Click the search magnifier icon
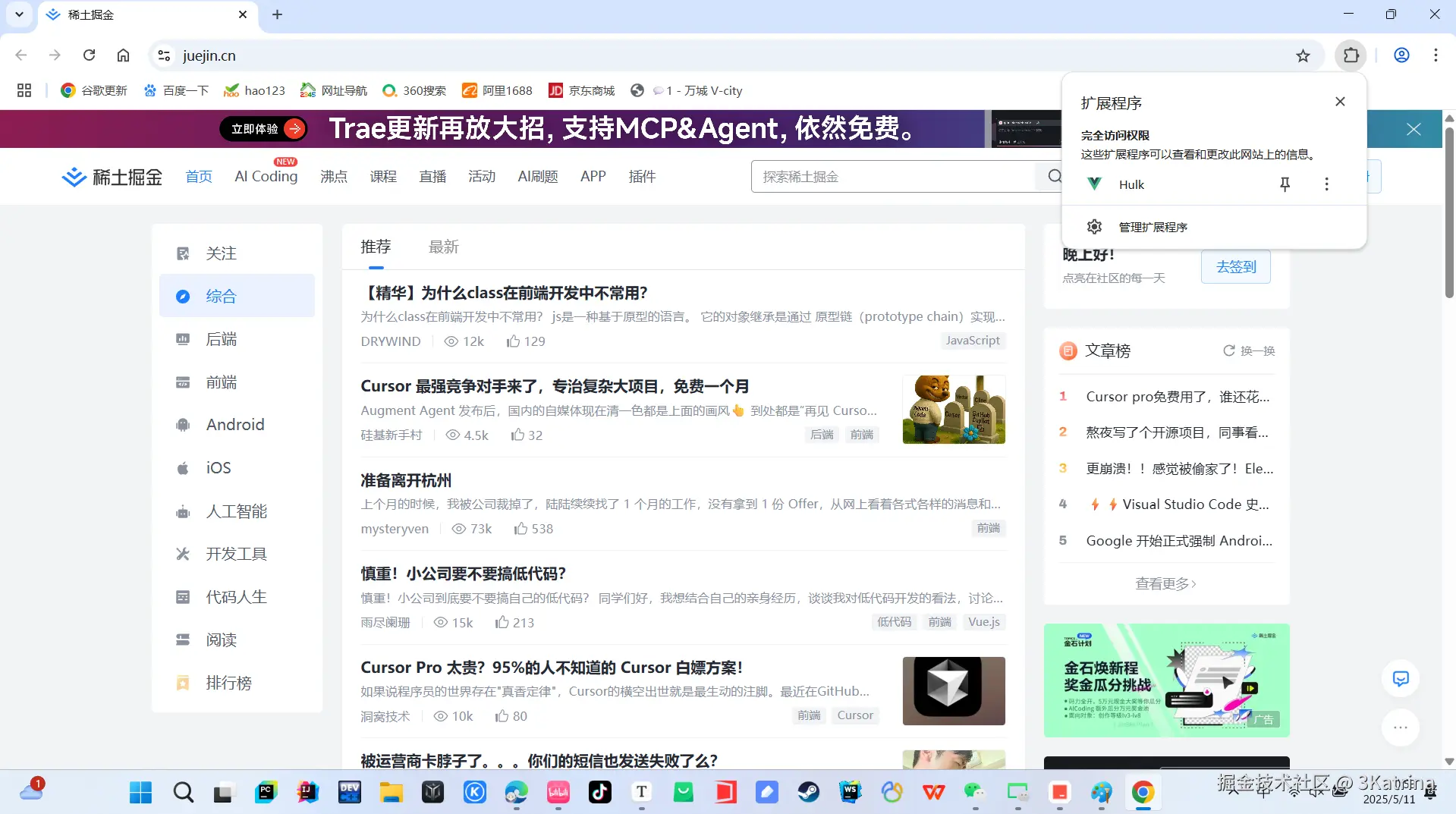 1053,177
